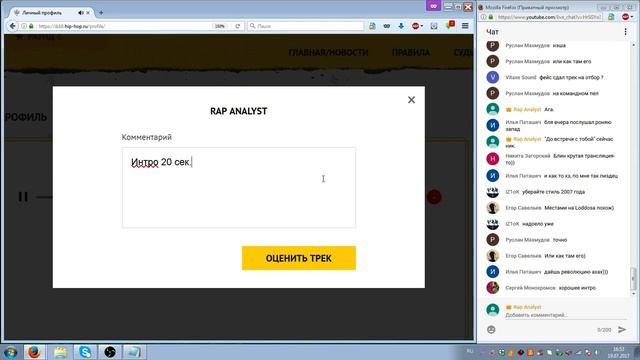Mute the tab using the speaker icon
Image resolution: width=640 pixels, height=360 pixels.
[x=80, y=13]
